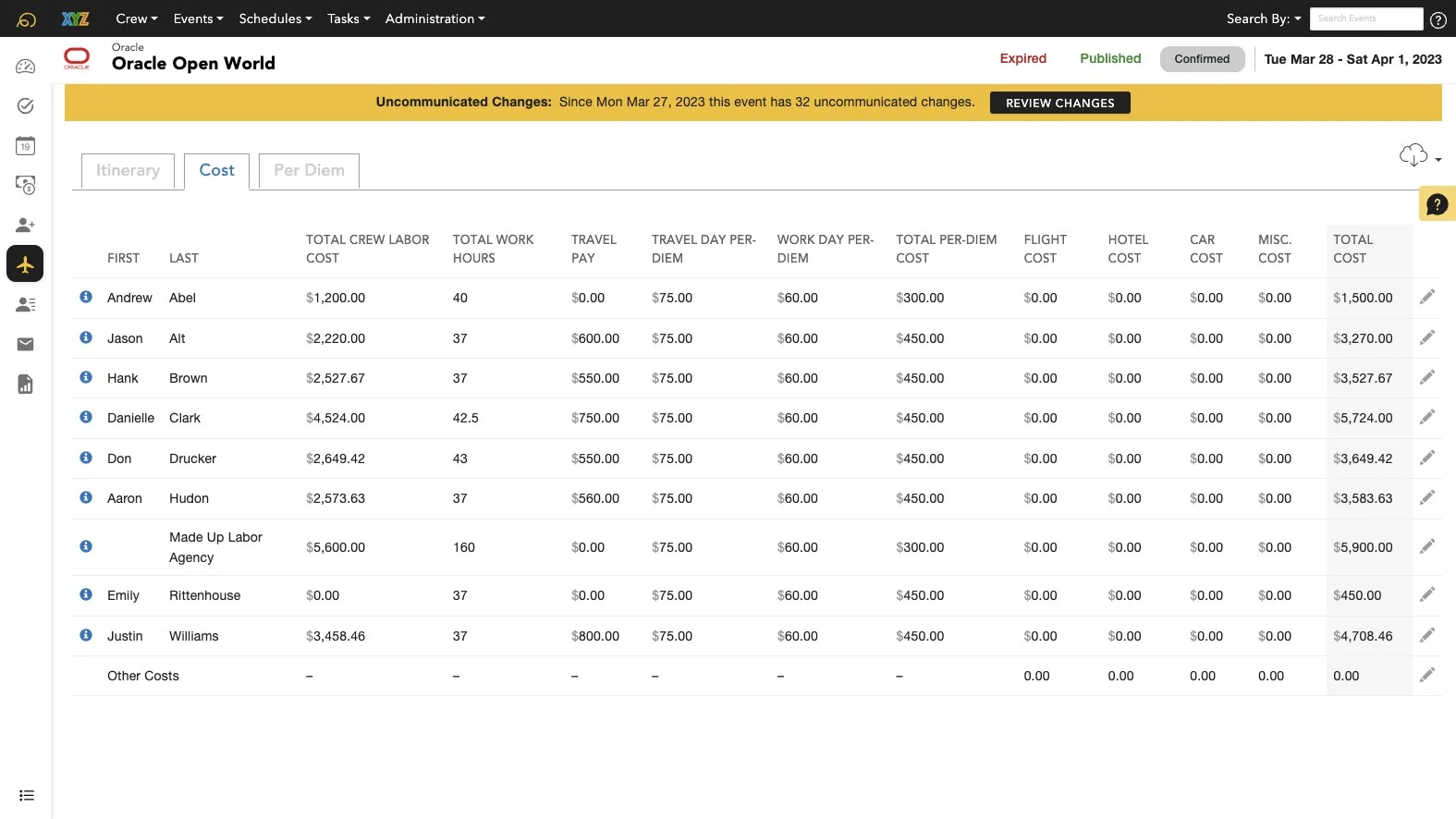
Task: Click the LASSO logo in top-left corner
Action: click(x=27, y=19)
